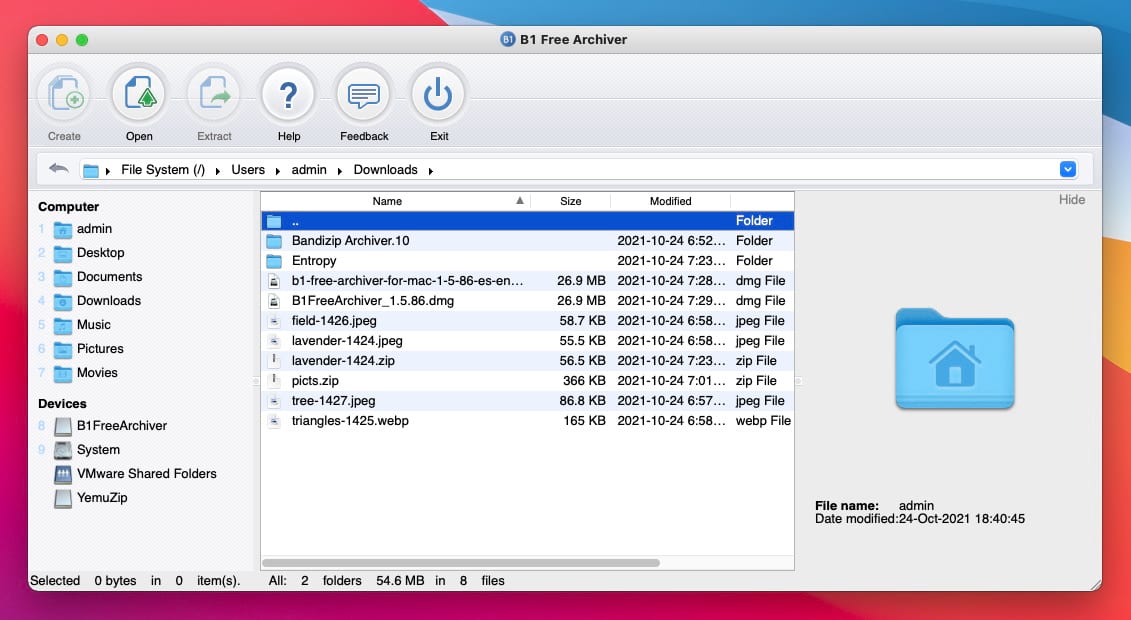This screenshot has height=620, width=1131.
Task: Select the picts.zip file name
Action: tap(315, 381)
